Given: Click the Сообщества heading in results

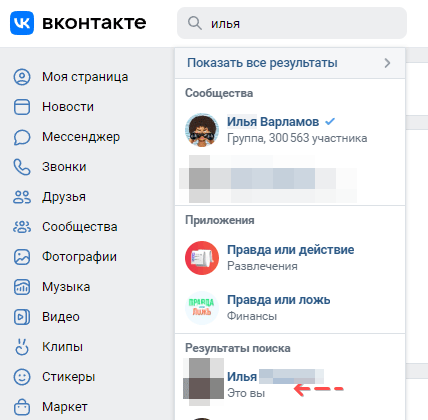Looking at the screenshot, I should 219,93.
